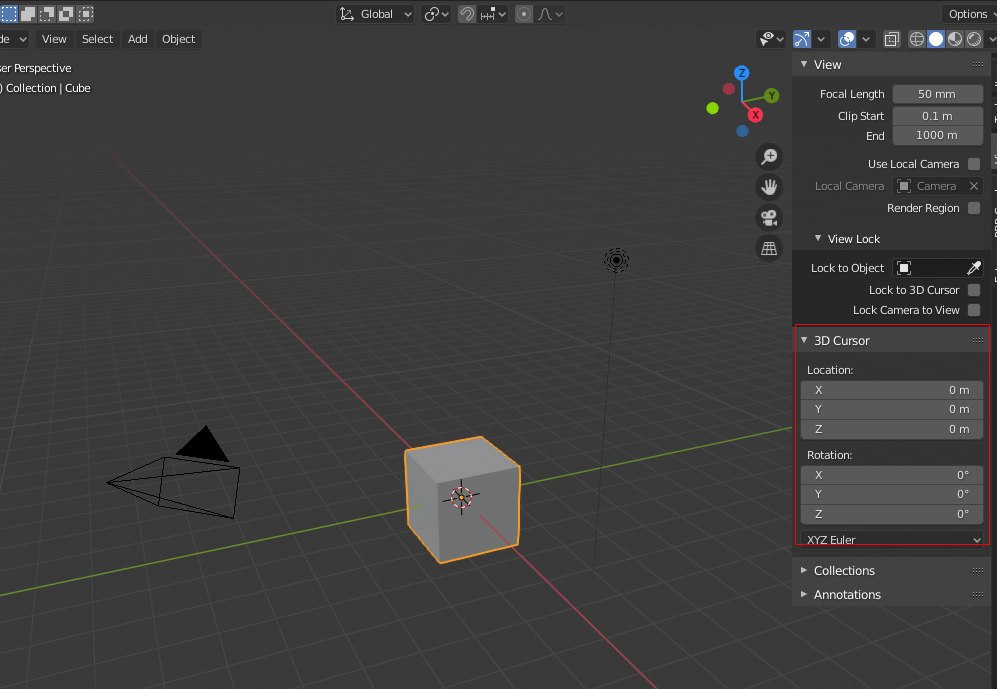Click the blue Z axis on navigation gizmo
Image resolution: width=997 pixels, height=689 pixels.
[741, 72]
